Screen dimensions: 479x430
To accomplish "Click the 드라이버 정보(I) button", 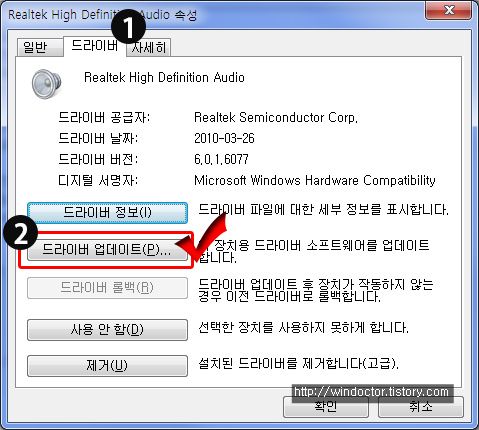I will (x=107, y=212).
